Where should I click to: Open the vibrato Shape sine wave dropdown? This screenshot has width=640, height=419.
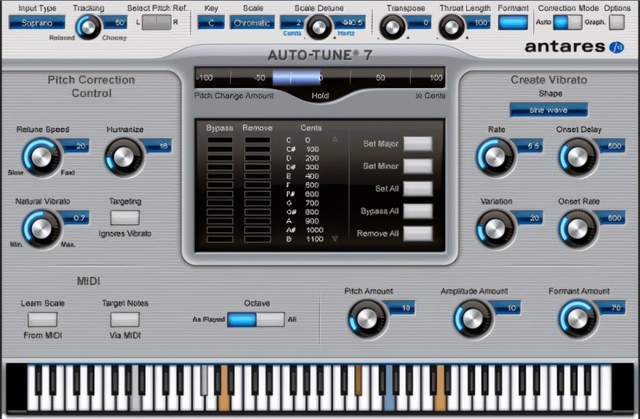[549, 110]
